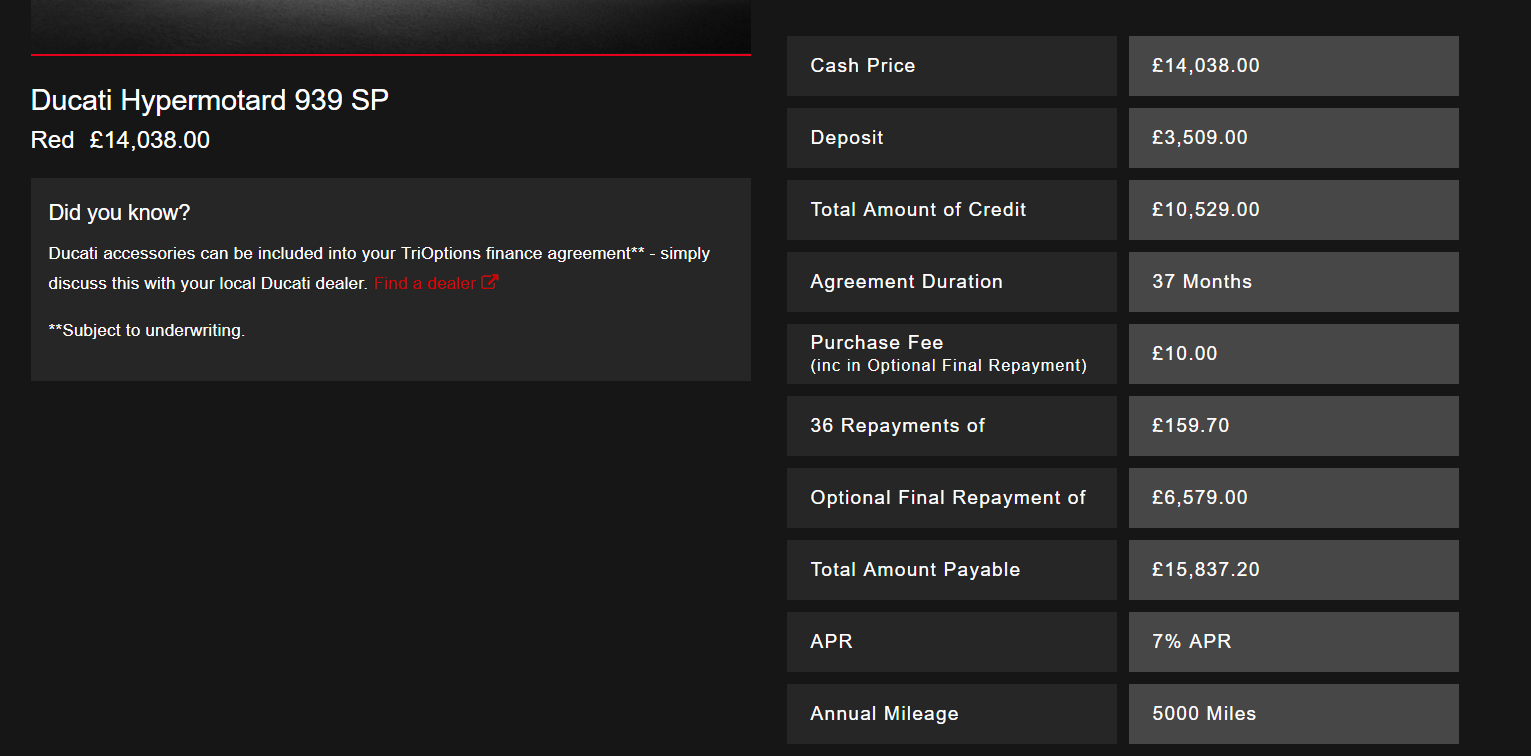Select the £3,509.00 deposit value
This screenshot has width=1531, height=756.
(1200, 138)
